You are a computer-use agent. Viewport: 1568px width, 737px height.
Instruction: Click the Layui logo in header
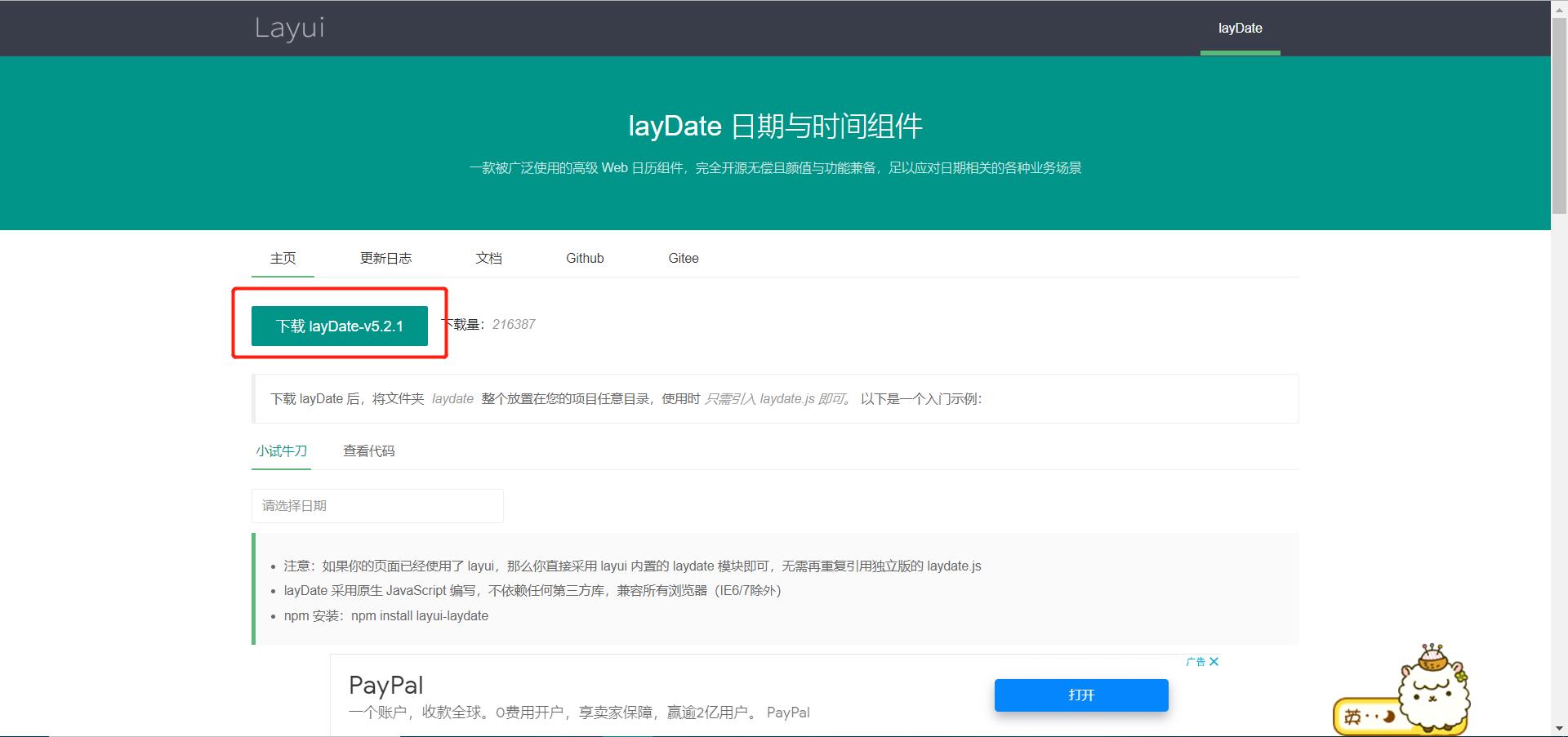point(289,28)
